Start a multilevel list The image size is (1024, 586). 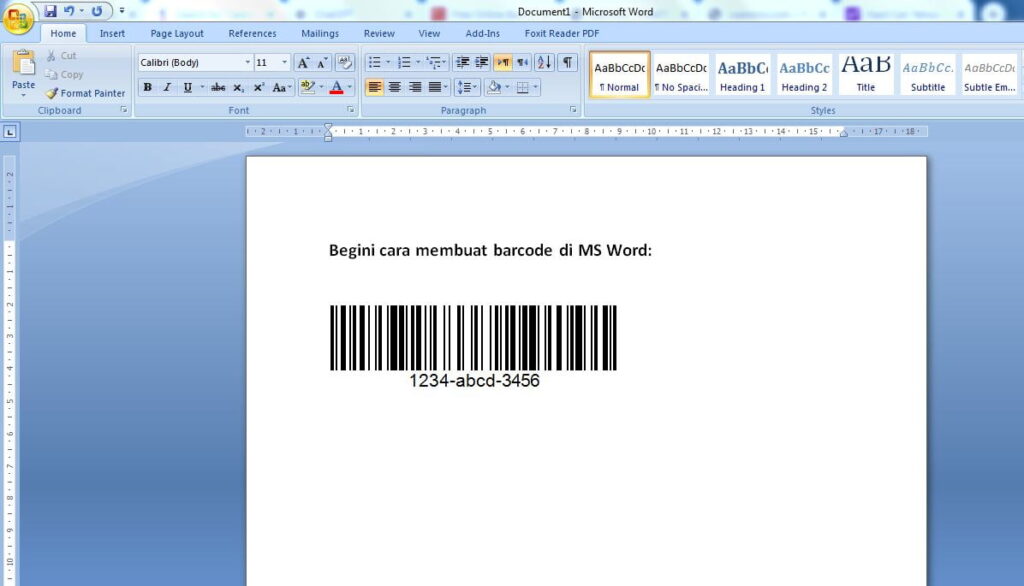click(434, 62)
